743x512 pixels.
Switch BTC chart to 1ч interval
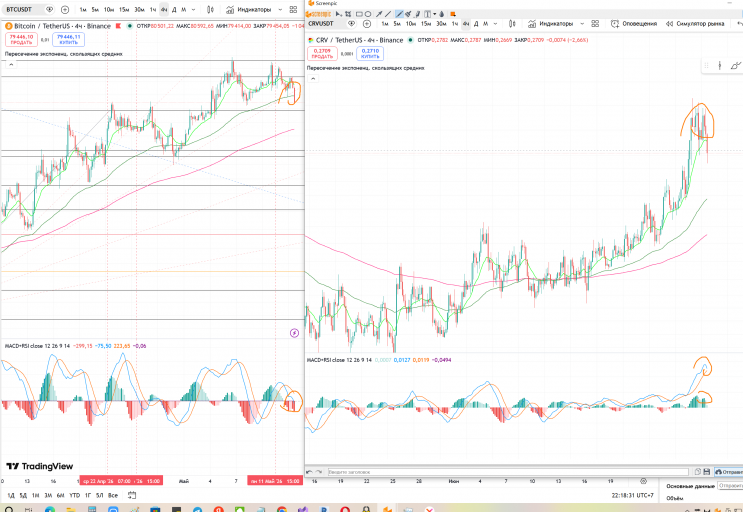point(153,9)
